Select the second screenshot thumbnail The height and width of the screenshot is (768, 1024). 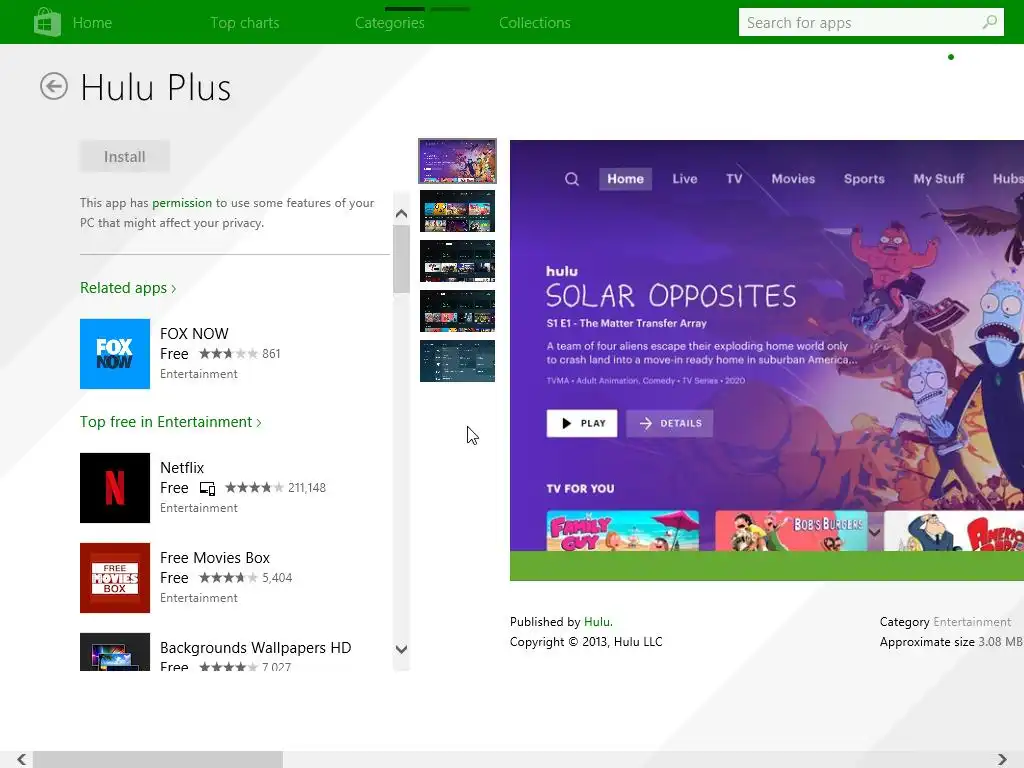point(457,211)
